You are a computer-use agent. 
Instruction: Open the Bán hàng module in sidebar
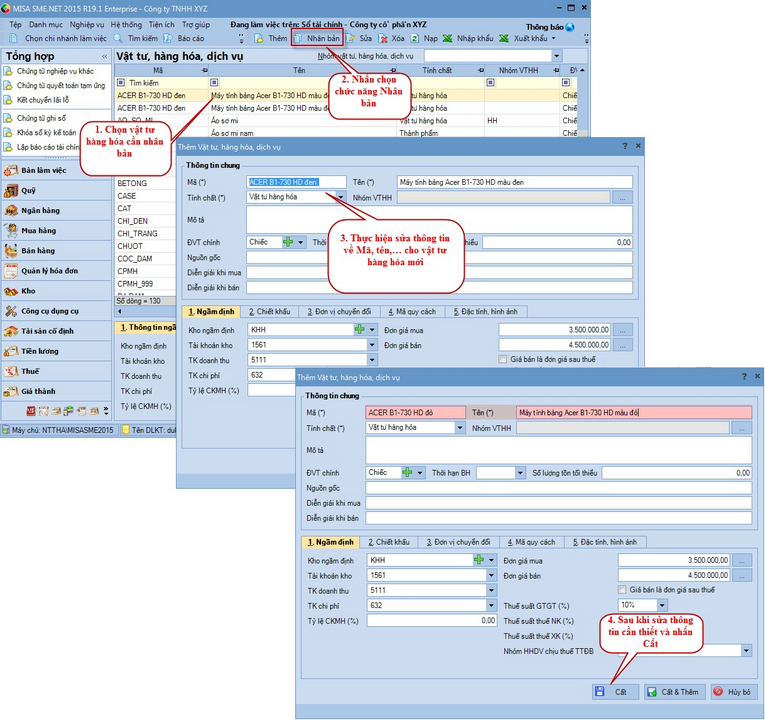point(57,250)
